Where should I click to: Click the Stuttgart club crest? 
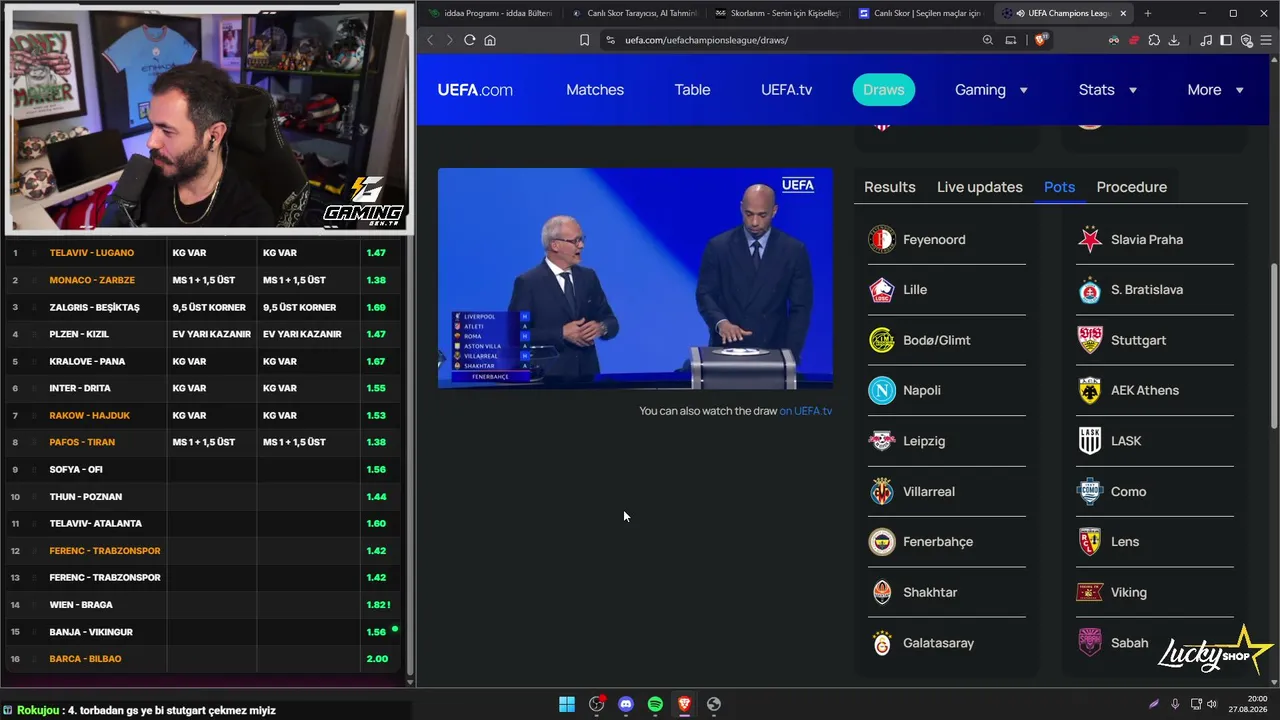tap(1090, 340)
